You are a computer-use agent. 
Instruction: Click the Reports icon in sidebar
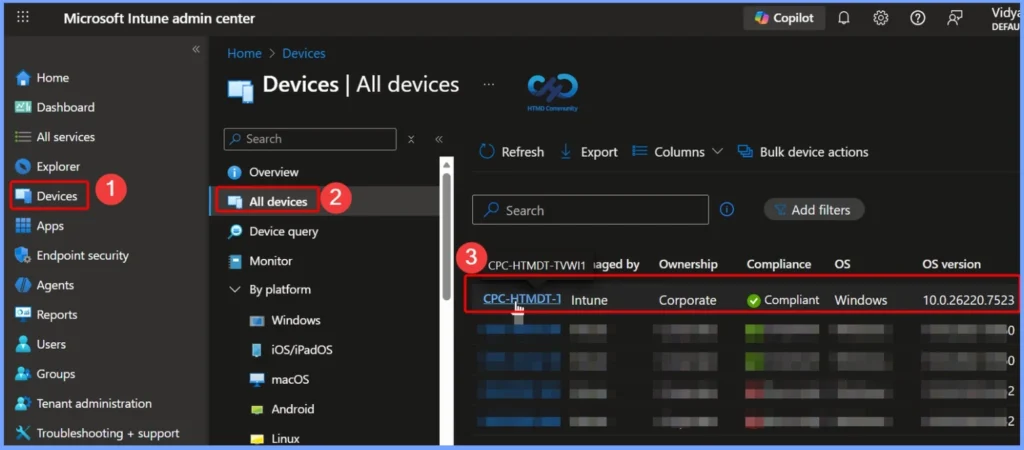[x=23, y=315]
